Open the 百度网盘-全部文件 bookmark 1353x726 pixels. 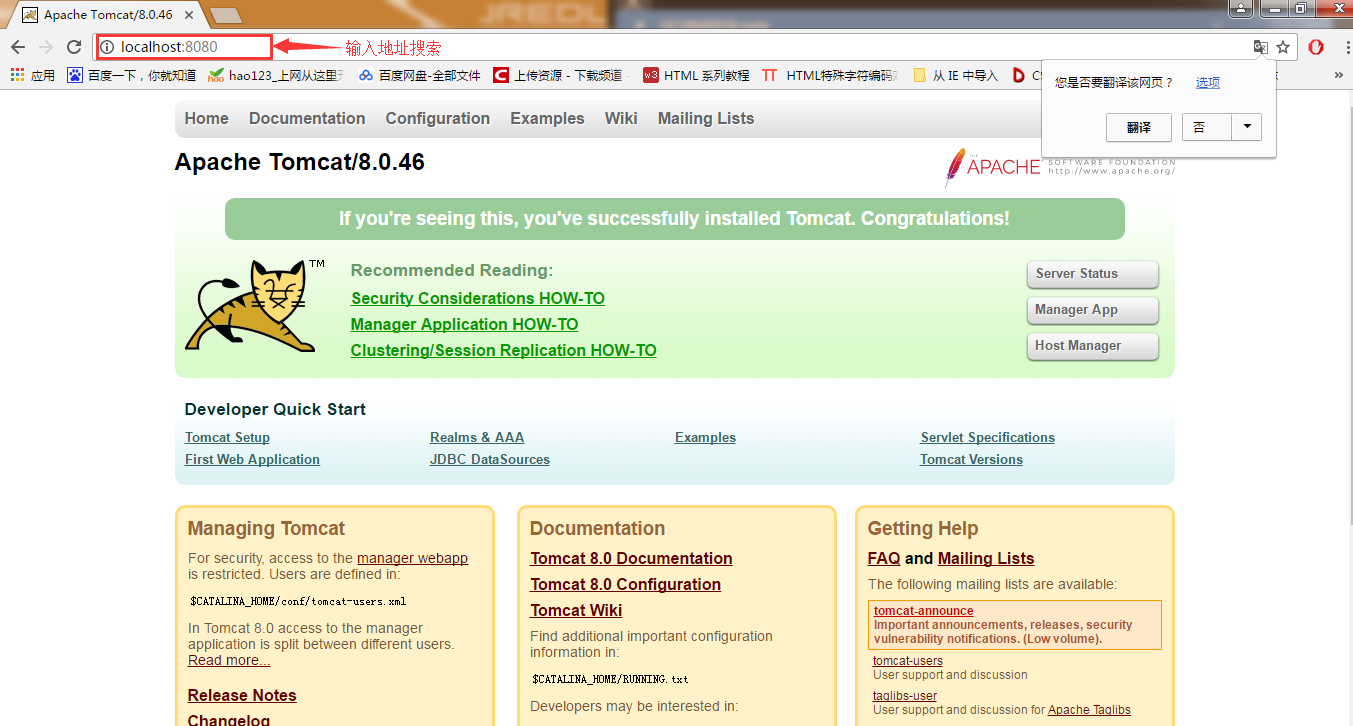click(420, 75)
